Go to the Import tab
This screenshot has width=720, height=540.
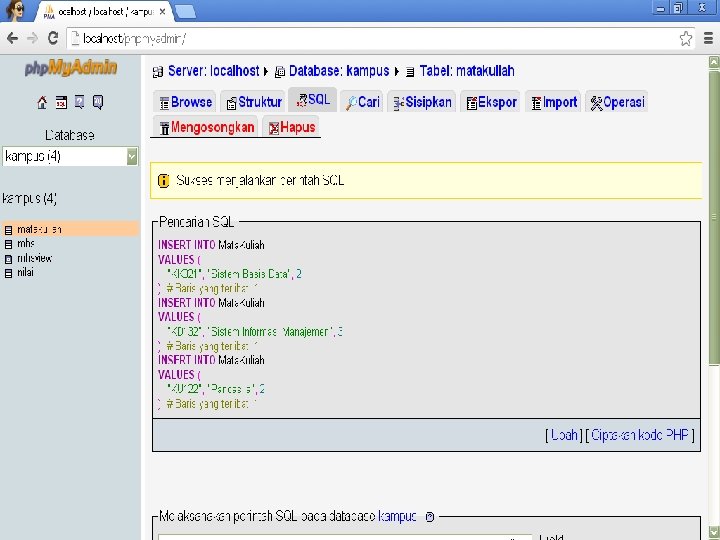point(553,102)
